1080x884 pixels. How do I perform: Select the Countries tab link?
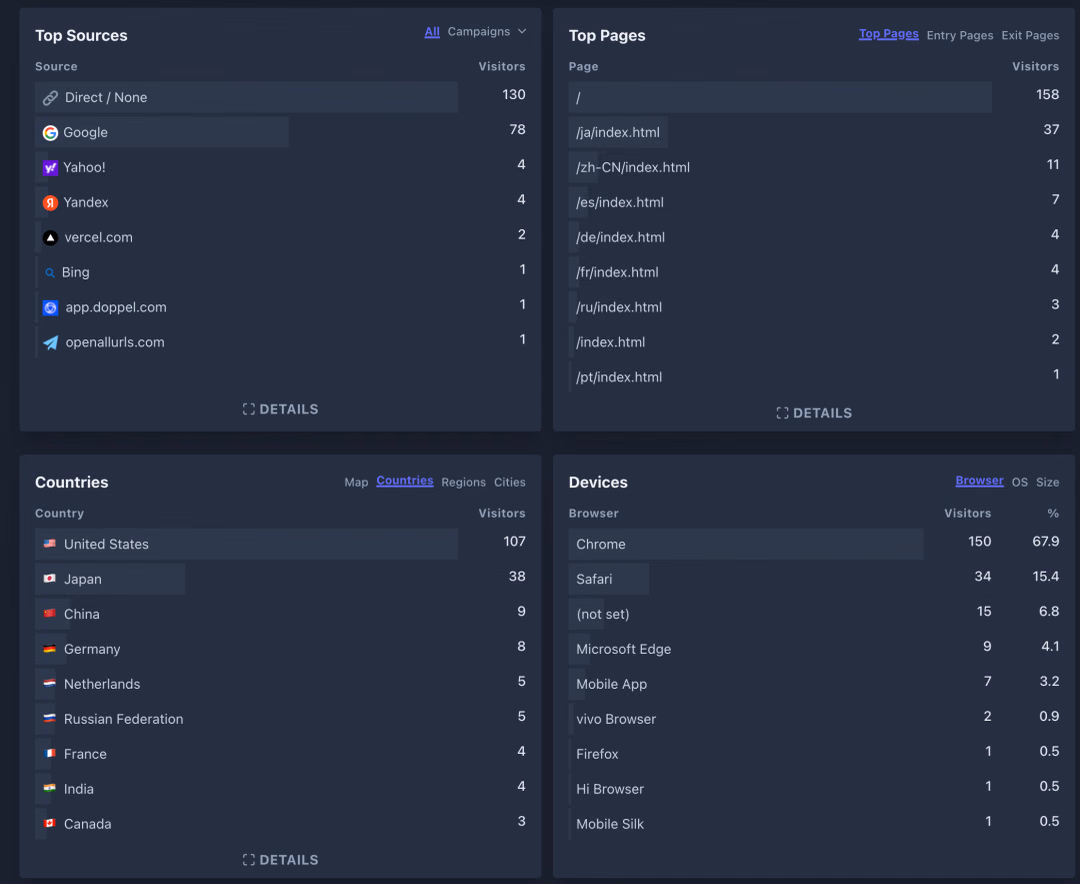[405, 481]
